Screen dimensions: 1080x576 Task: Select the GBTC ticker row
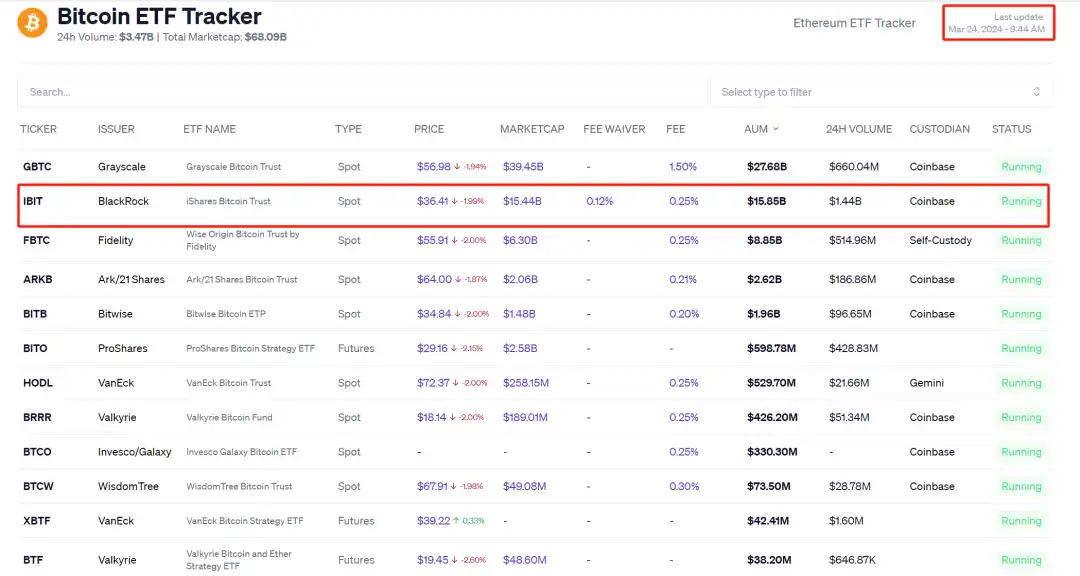(37, 167)
